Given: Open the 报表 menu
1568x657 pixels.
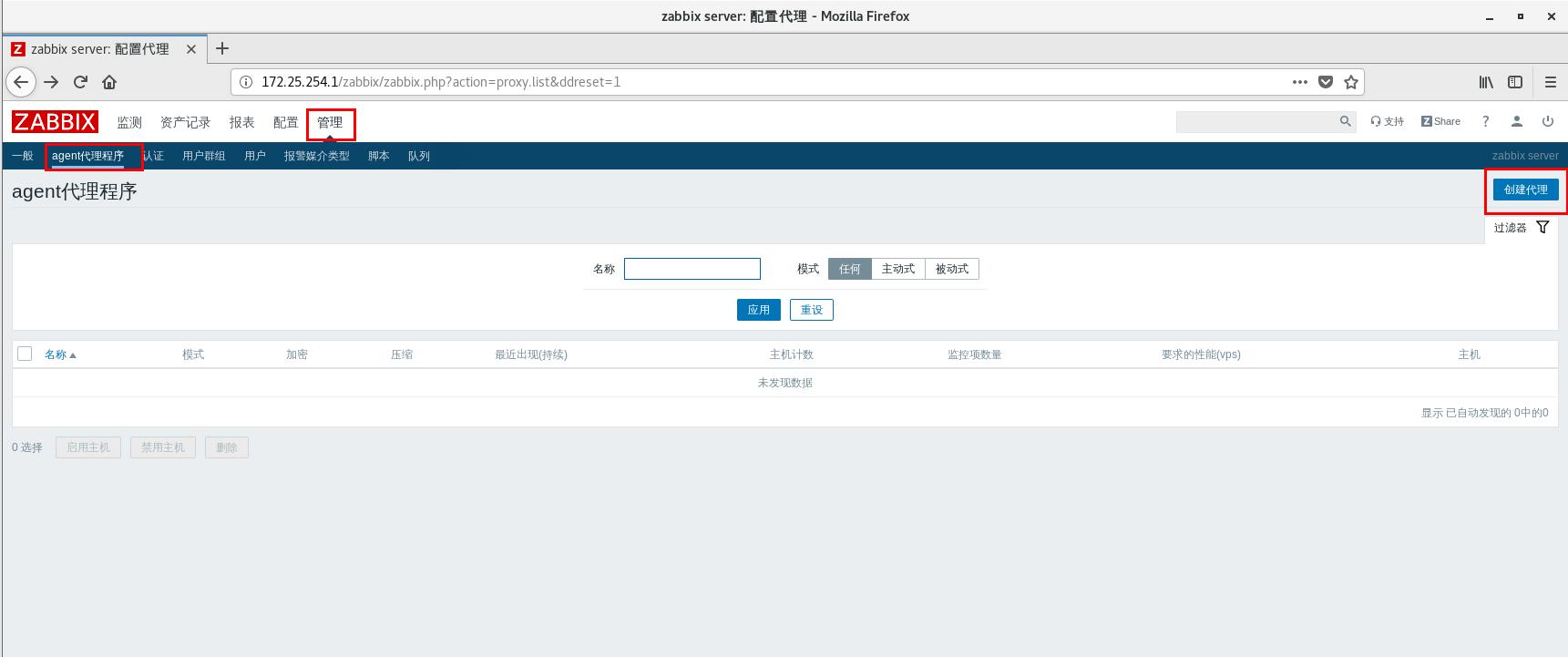Looking at the screenshot, I should (x=241, y=122).
